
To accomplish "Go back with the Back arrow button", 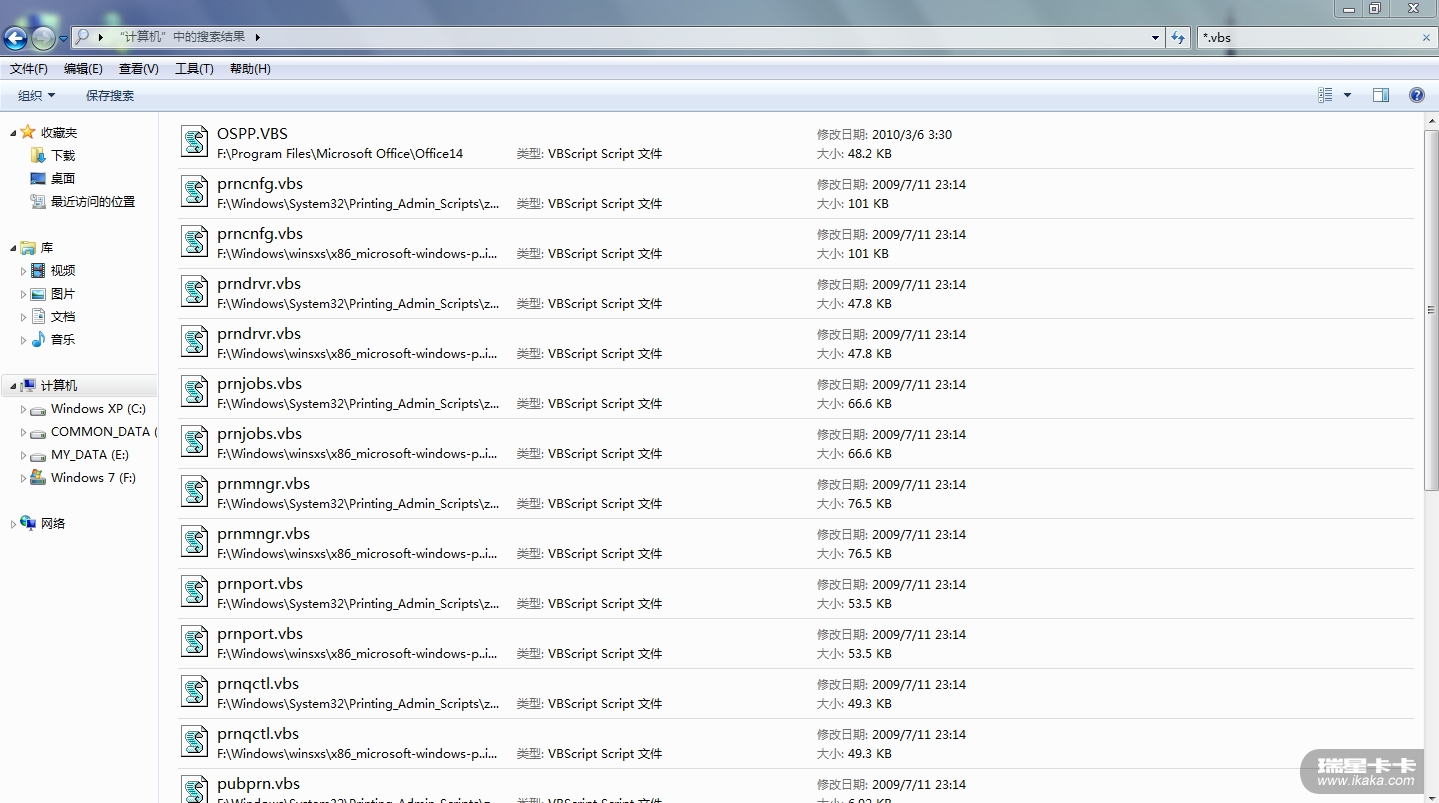I will point(15,38).
